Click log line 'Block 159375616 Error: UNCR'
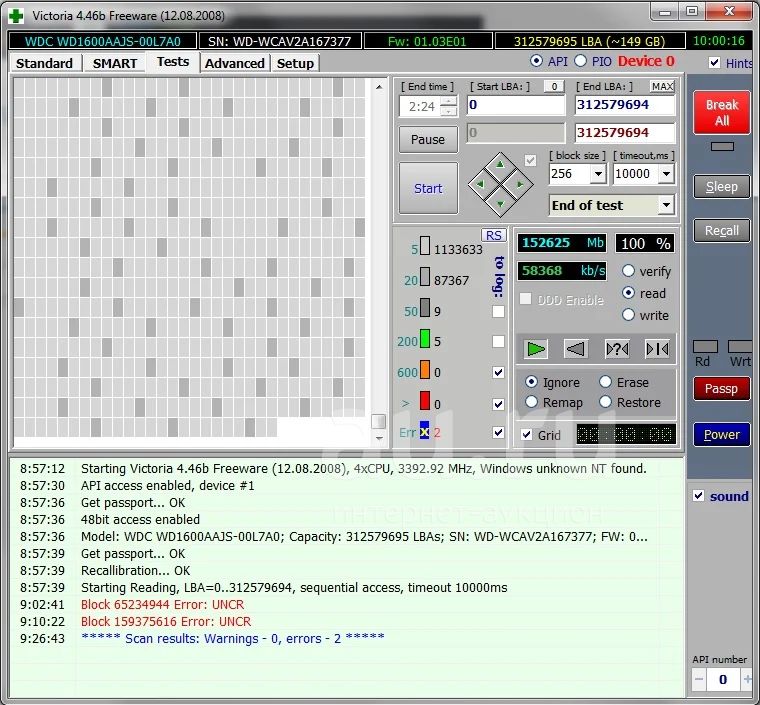This screenshot has width=760, height=705. click(166, 622)
